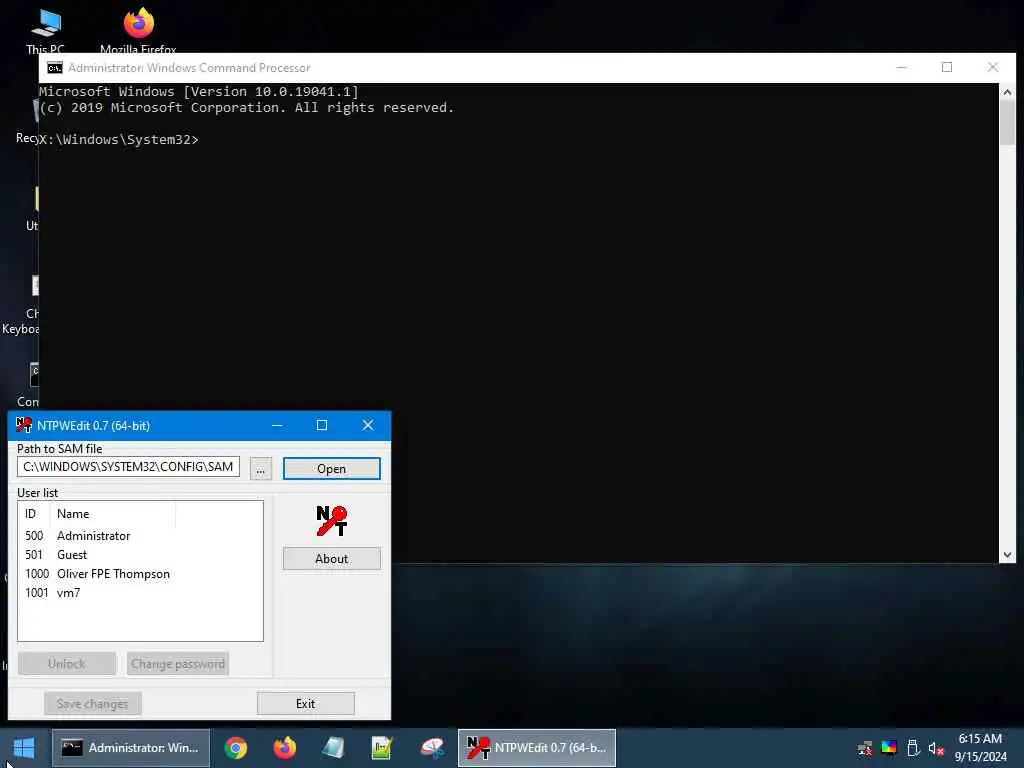
Task: Click the colorful display tray icon
Action: 889,747
